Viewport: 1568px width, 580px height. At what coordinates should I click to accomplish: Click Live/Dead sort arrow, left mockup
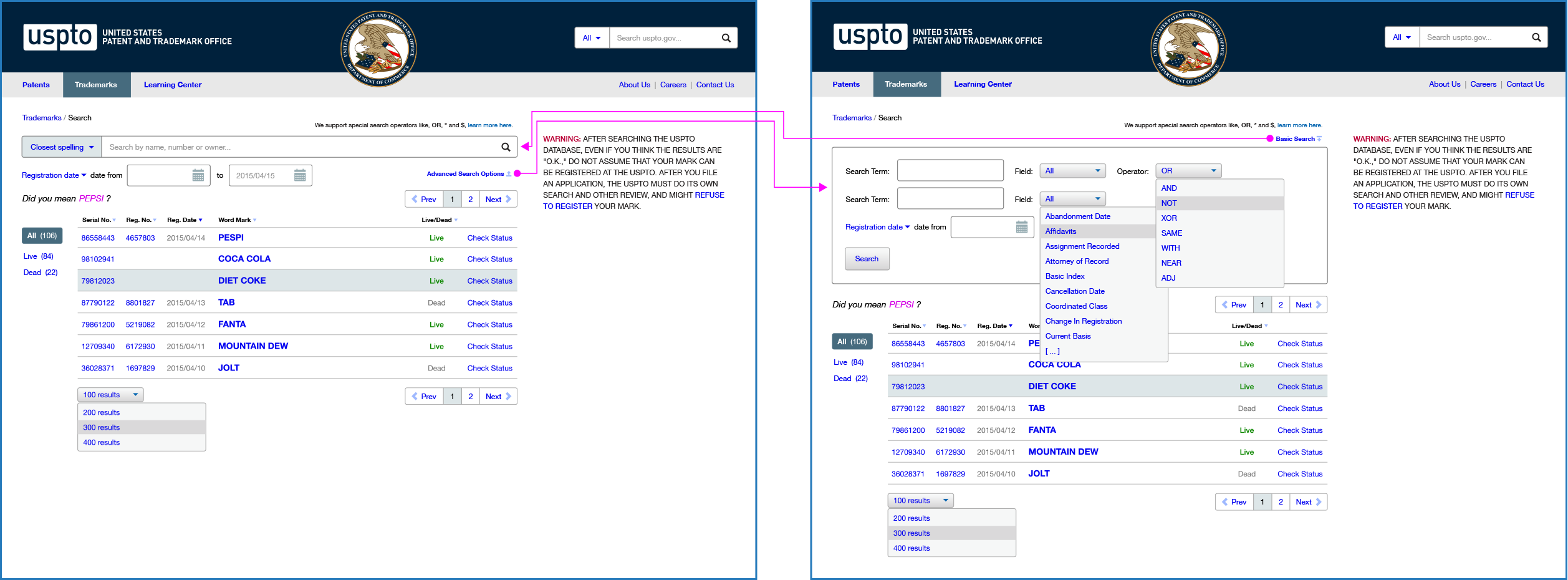(x=456, y=220)
